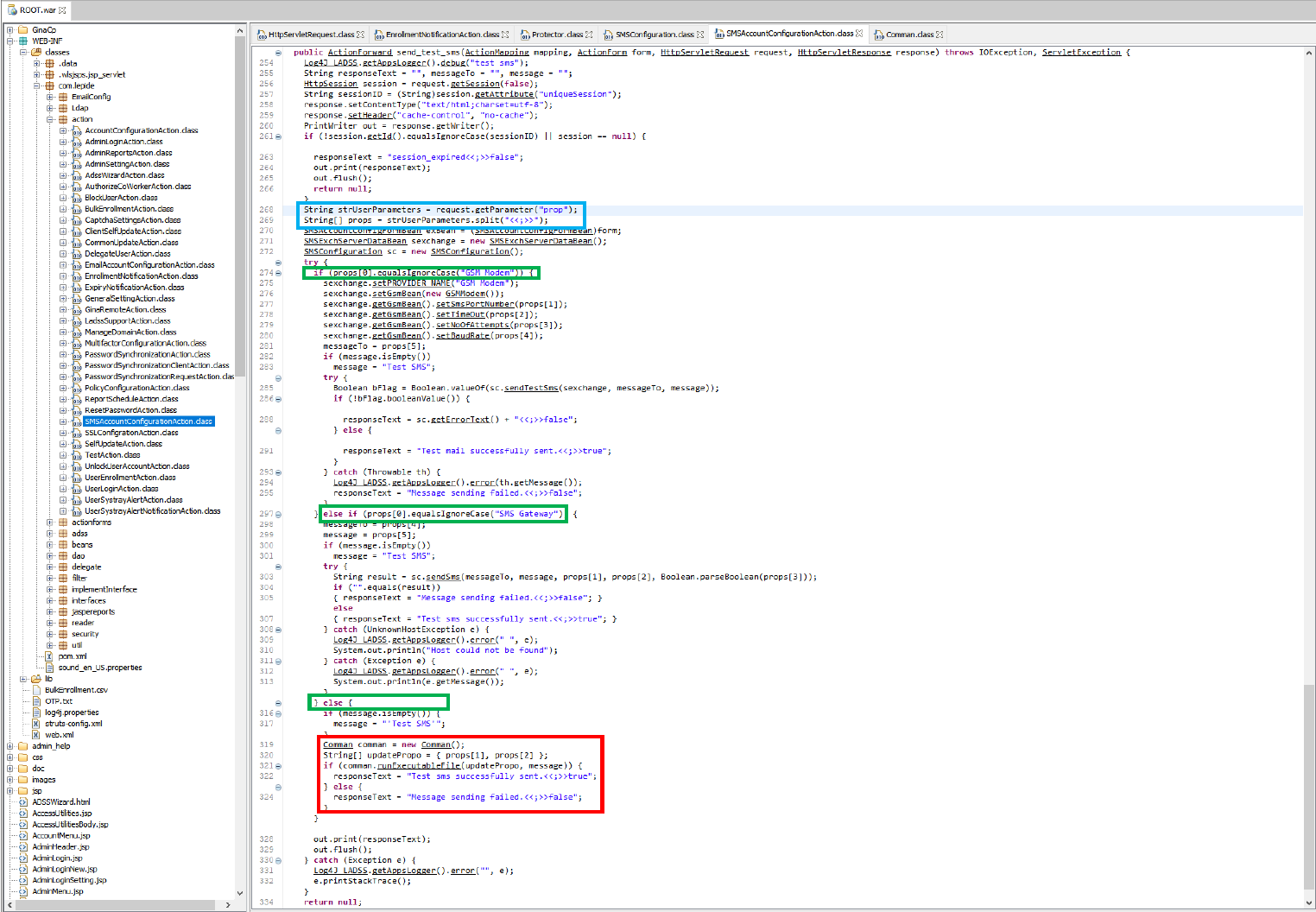Image resolution: width=1316 pixels, height=912 pixels.
Task: Click the class icon beside CaptchaSettingsAction.class
Action: [77, 220]
